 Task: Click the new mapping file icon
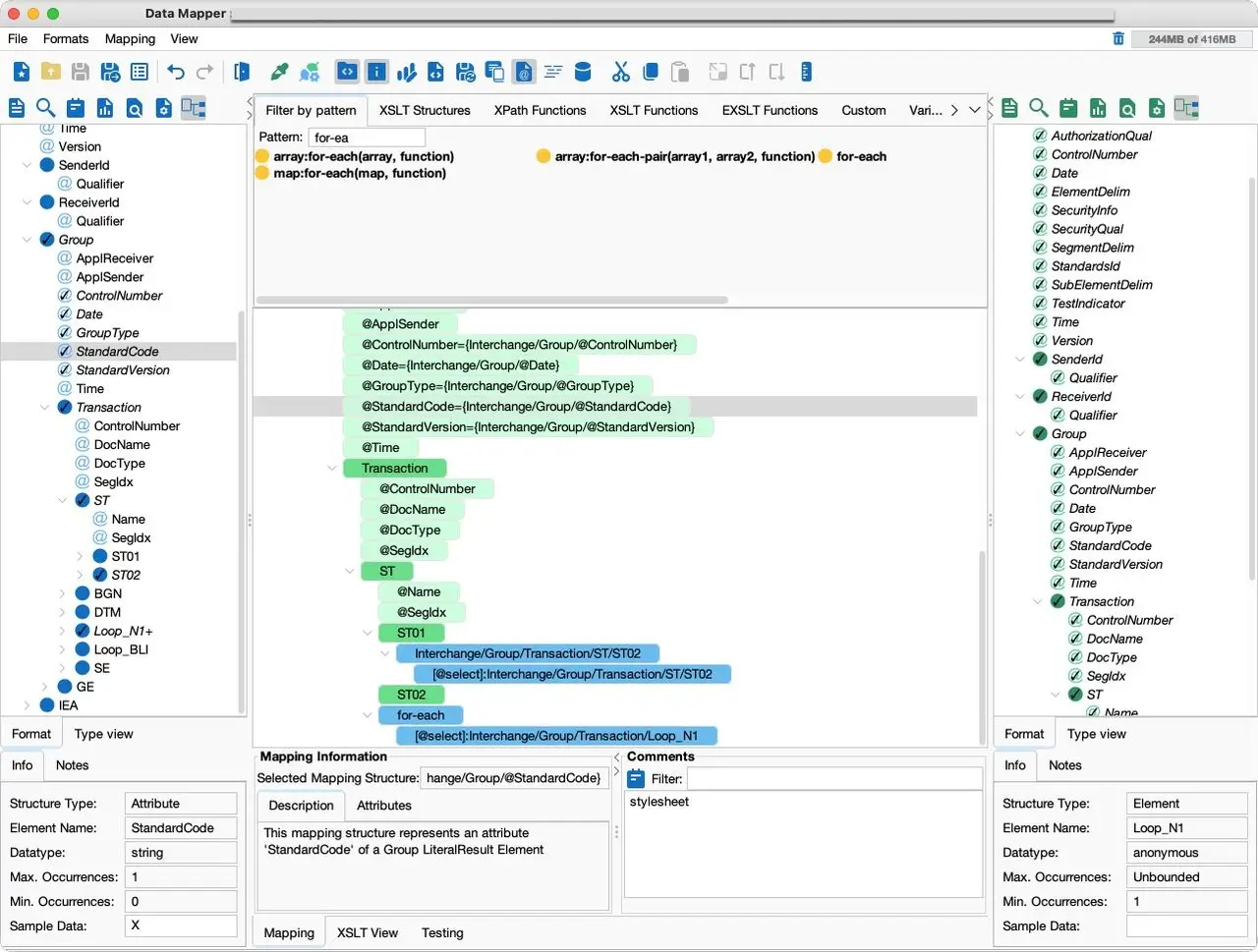click(22, 72)
